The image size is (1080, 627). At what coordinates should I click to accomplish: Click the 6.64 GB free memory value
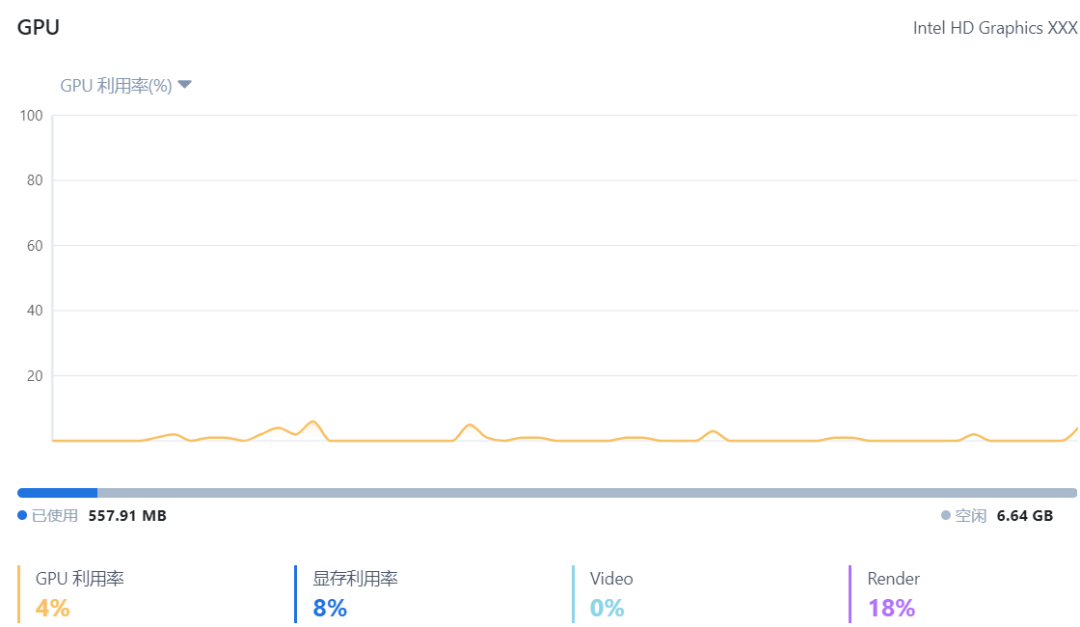(1025, 516)
